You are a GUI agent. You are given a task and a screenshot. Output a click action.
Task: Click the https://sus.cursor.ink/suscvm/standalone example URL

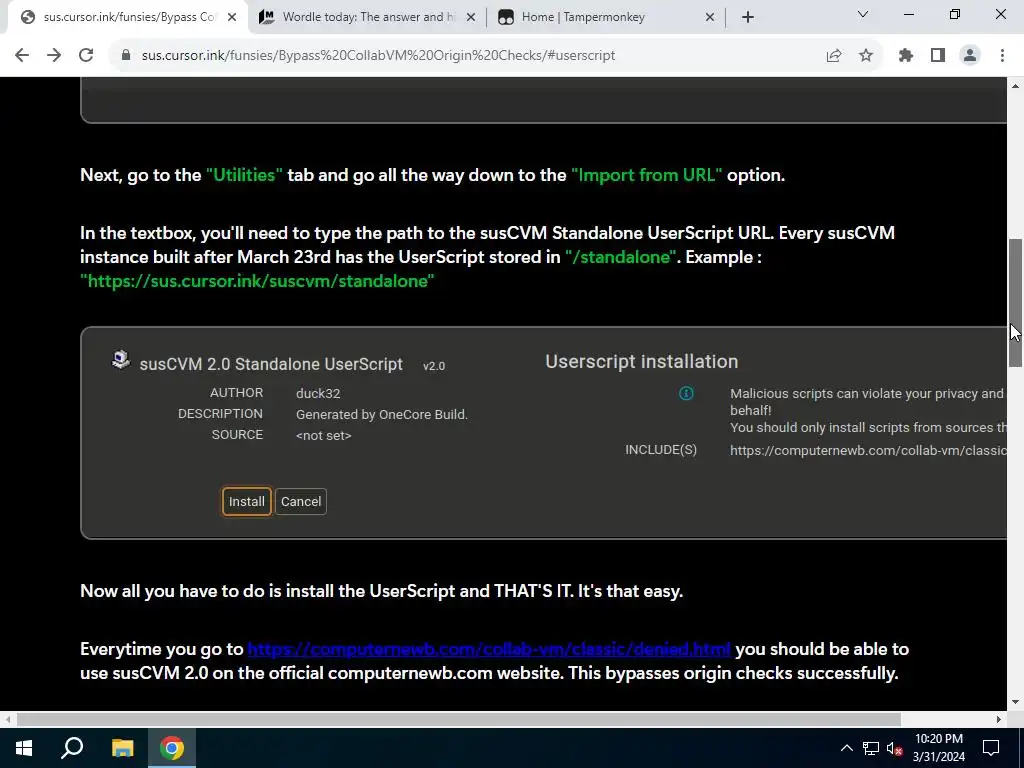click(257, 281)
